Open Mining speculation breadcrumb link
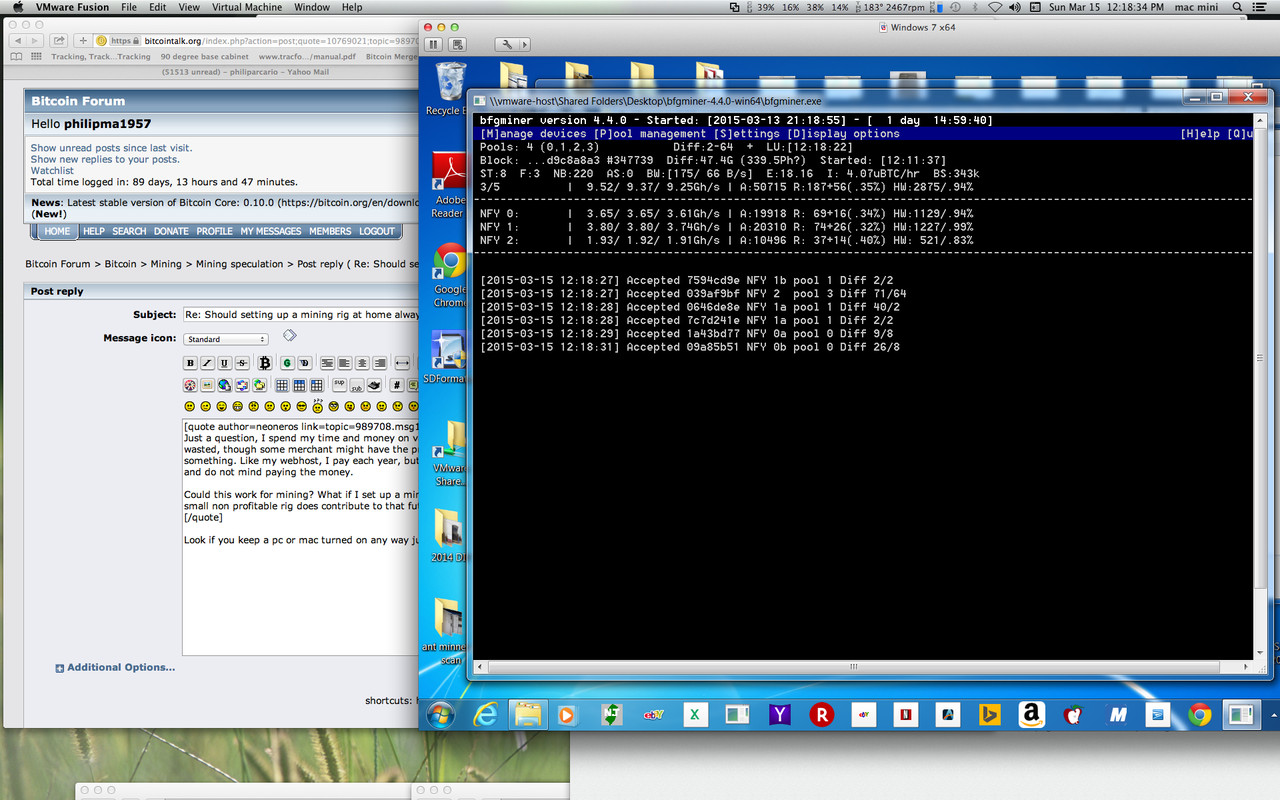 coord(239,264)
